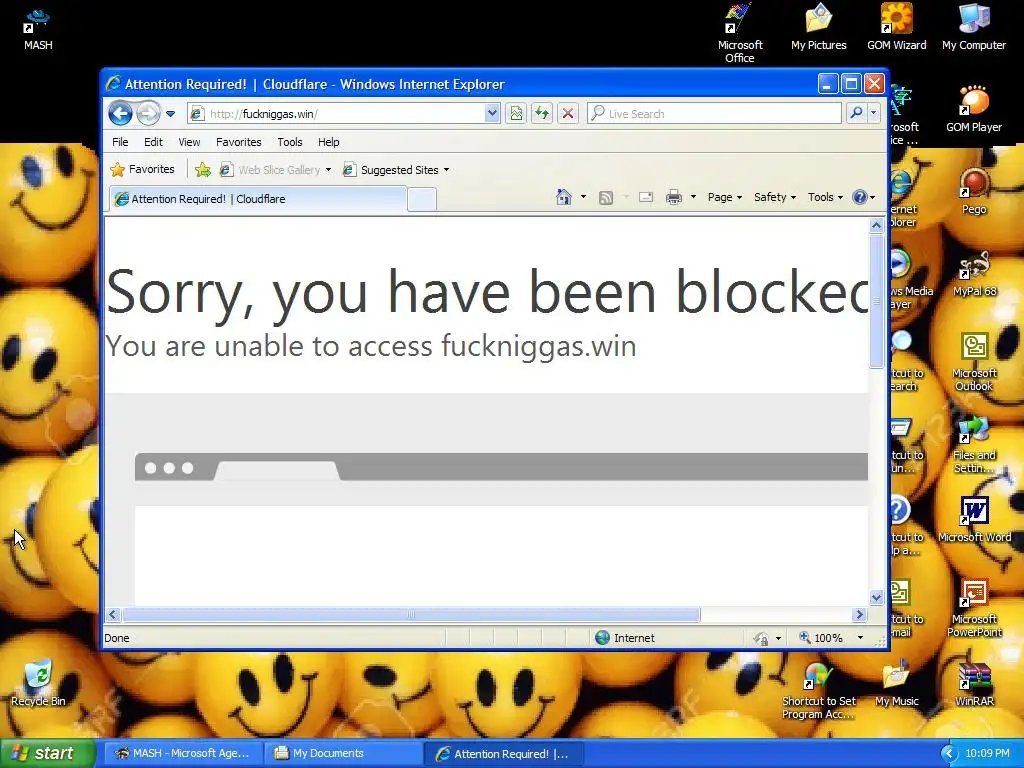Select the My Computer desktop icon
This screenshot has height=768, width=1024.
click(974, 27)
